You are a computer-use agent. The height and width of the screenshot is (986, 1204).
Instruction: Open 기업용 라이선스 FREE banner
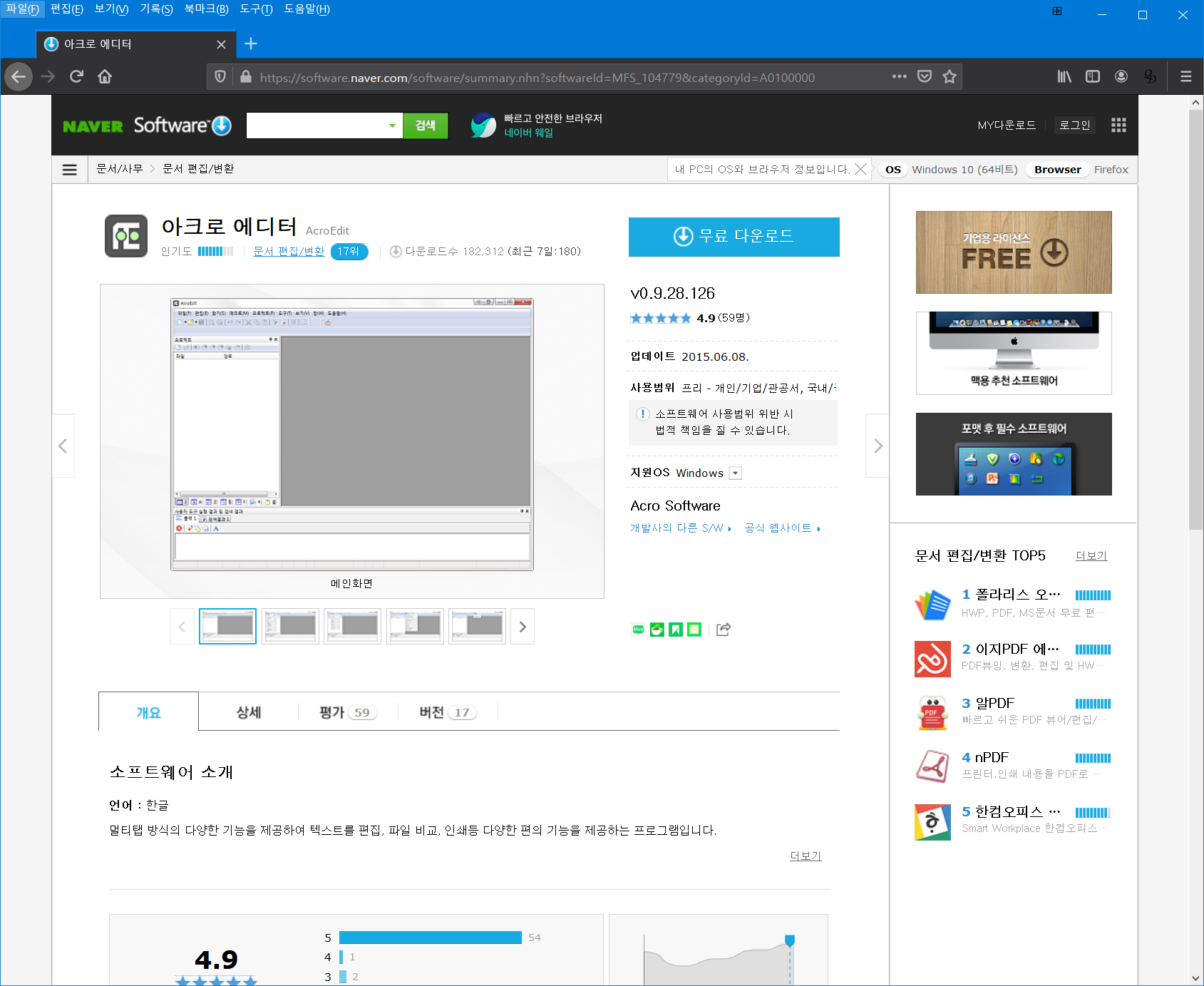(x=1014, y=252)
